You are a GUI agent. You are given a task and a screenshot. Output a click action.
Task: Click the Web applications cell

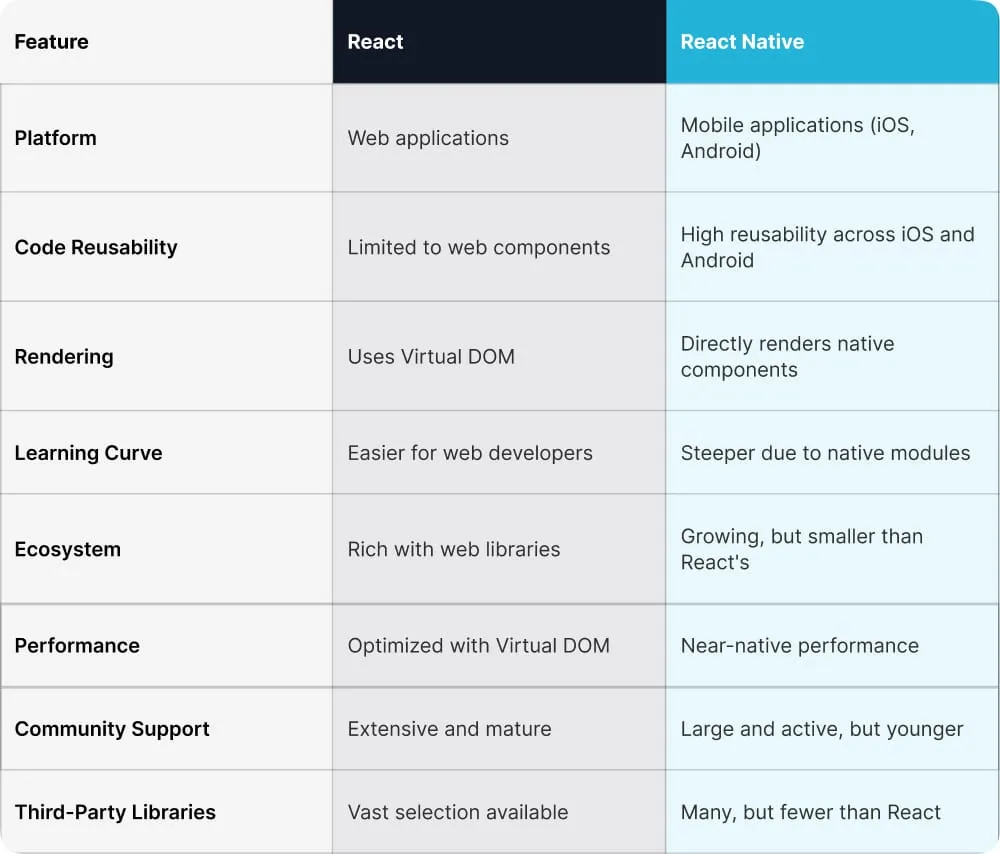pos(428,138)
